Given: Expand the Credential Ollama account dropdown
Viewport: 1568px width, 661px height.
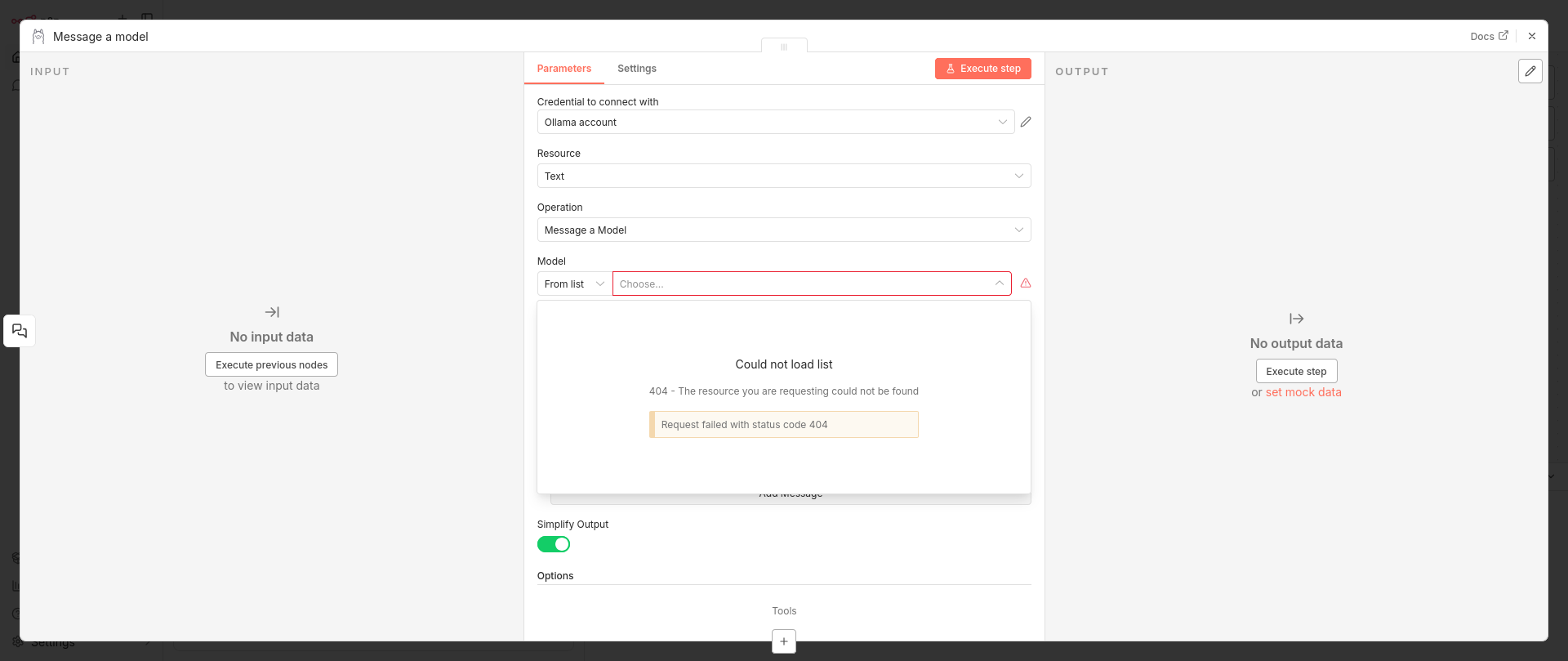Looking at the screenshot, I should [775, 122].
